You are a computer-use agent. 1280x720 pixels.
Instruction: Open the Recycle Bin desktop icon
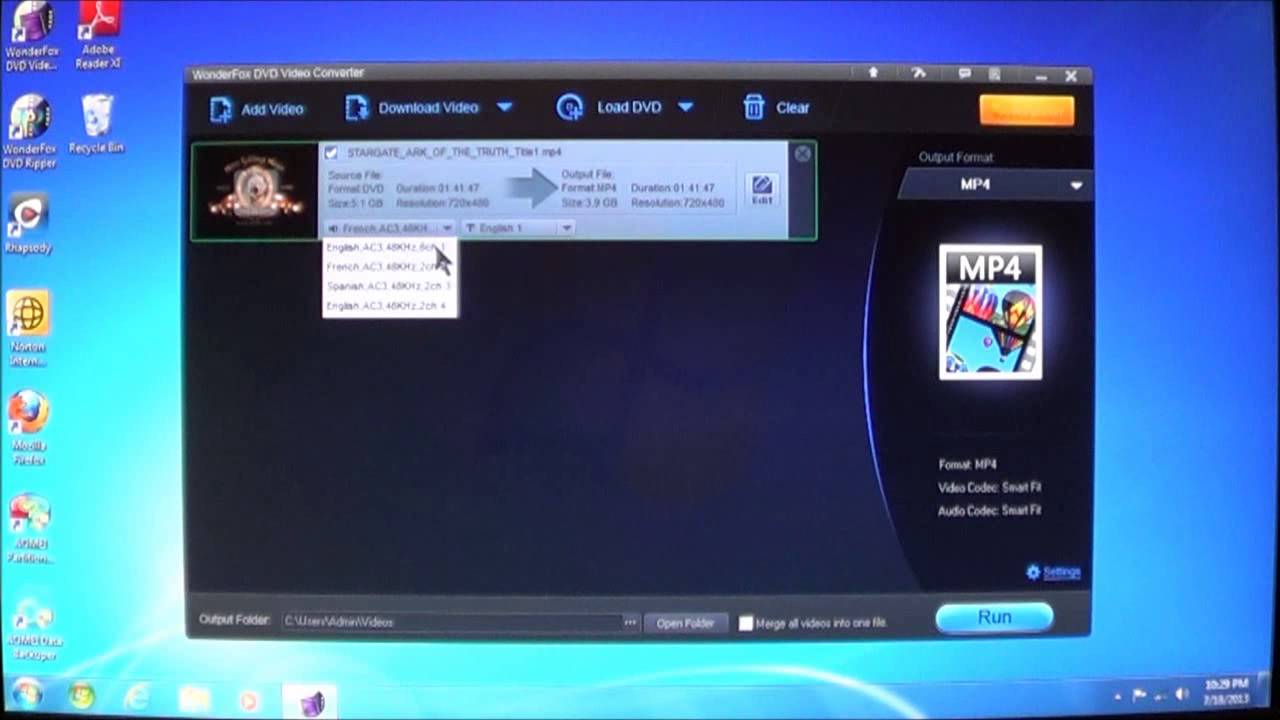coord(97,125)
